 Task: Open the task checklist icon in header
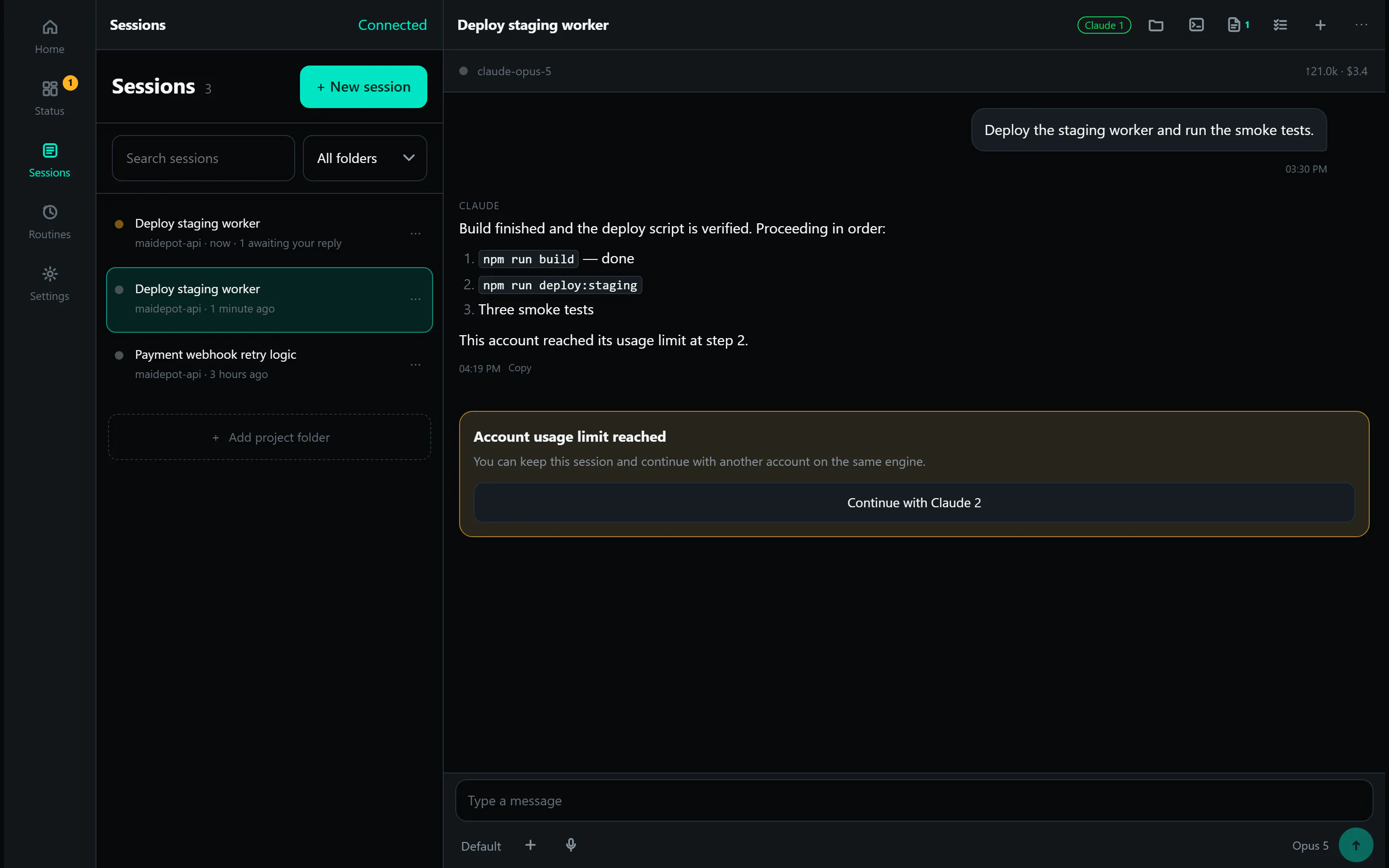coord(1280,25)
